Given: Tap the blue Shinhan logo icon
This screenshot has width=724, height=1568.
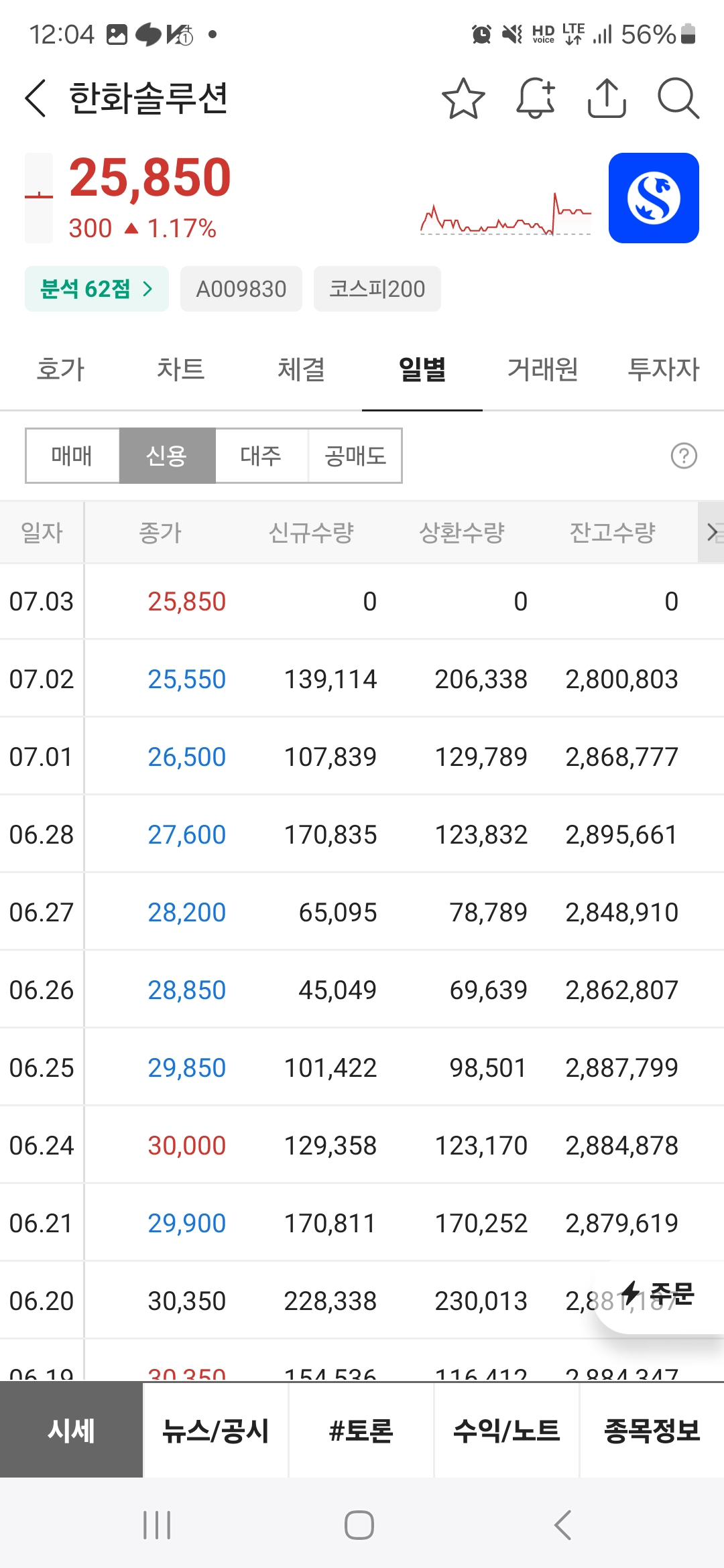Looking at the screenshot, I should (654, 198).
